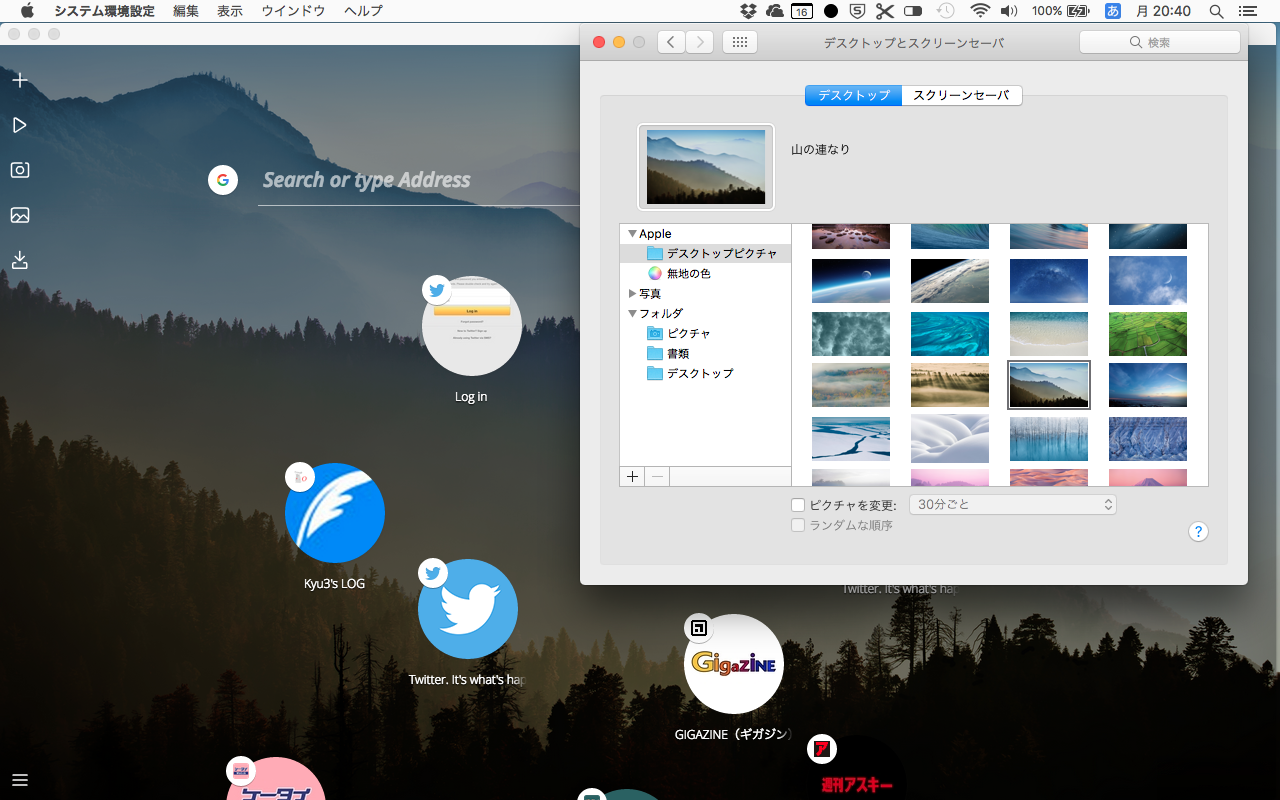Click the 月 20:40 clock
The width and height of the screenshot is (1280, 800).
tap(1163, 11)
